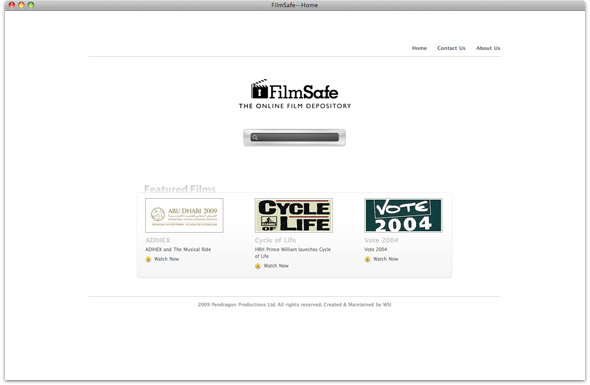Open the Cycle of Life poster thumbnail
This screenshot has width=590, height=385.
[293, 215]
